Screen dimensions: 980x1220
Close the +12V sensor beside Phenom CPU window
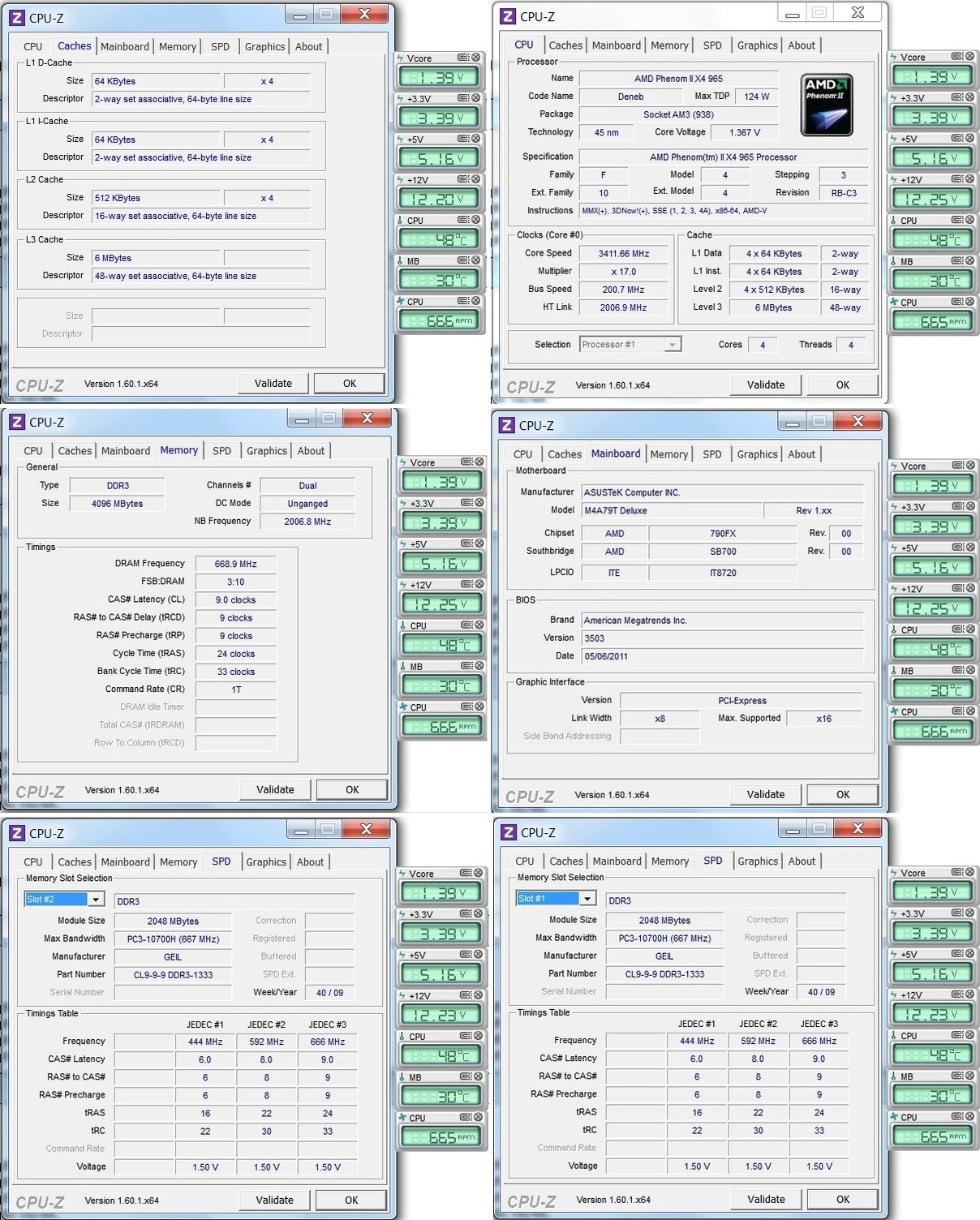coord(969,179)
